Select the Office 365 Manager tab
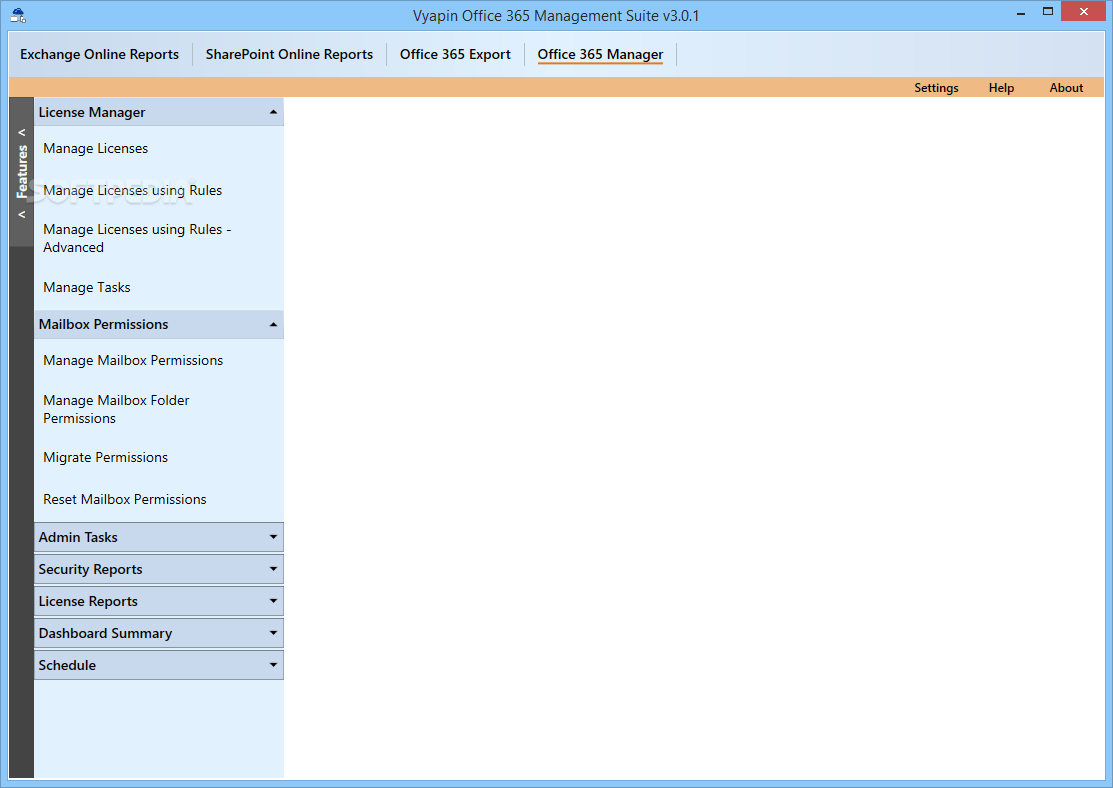The height and width of the screenshot is (788, 1113). tap(600, 55)
